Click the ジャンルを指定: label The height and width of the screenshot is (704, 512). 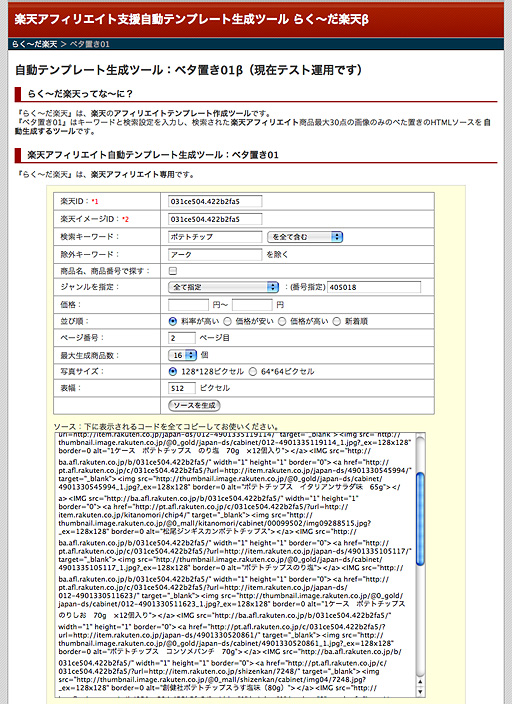90,287
